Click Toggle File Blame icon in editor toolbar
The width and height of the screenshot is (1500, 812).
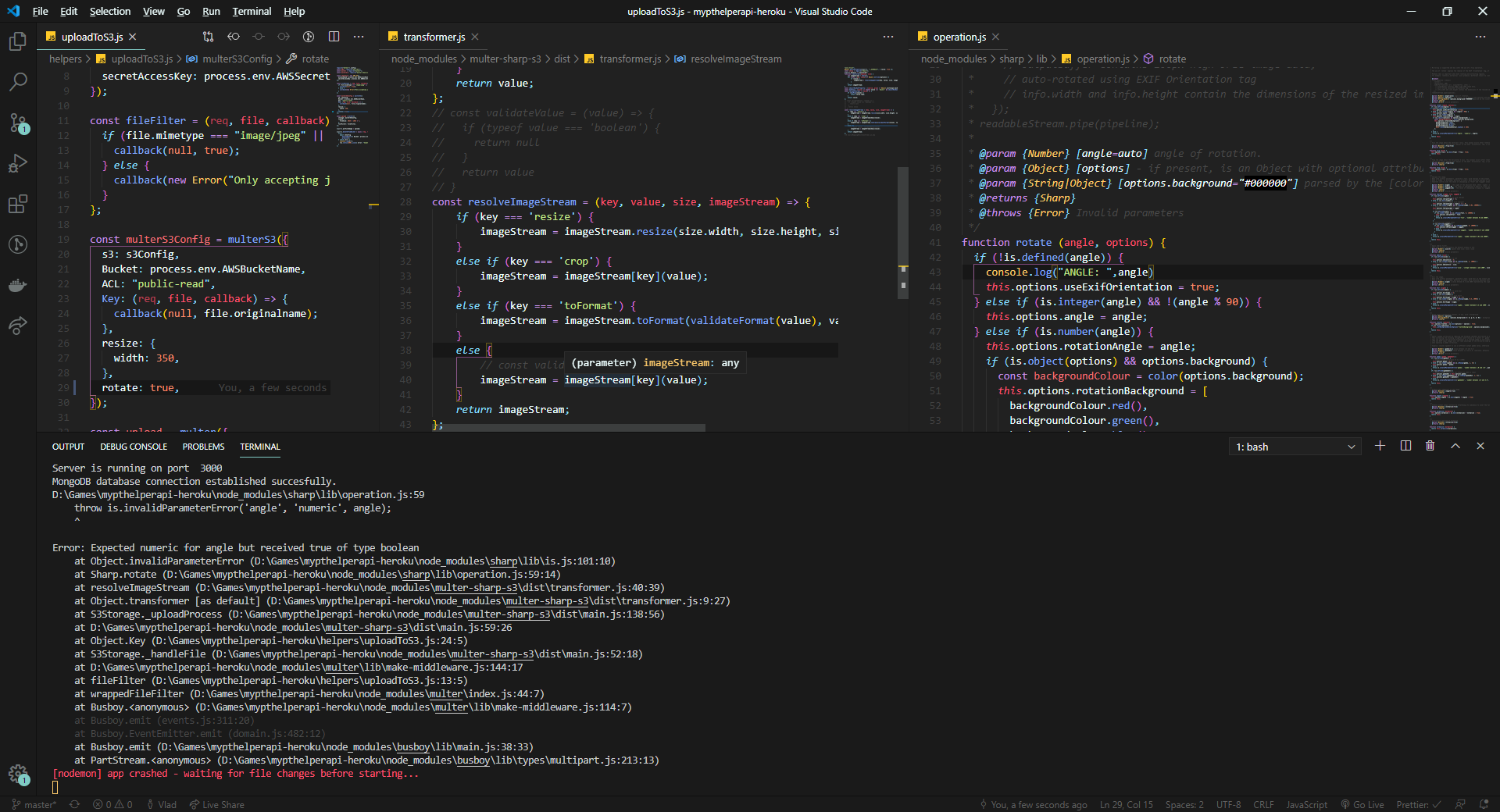309,37
